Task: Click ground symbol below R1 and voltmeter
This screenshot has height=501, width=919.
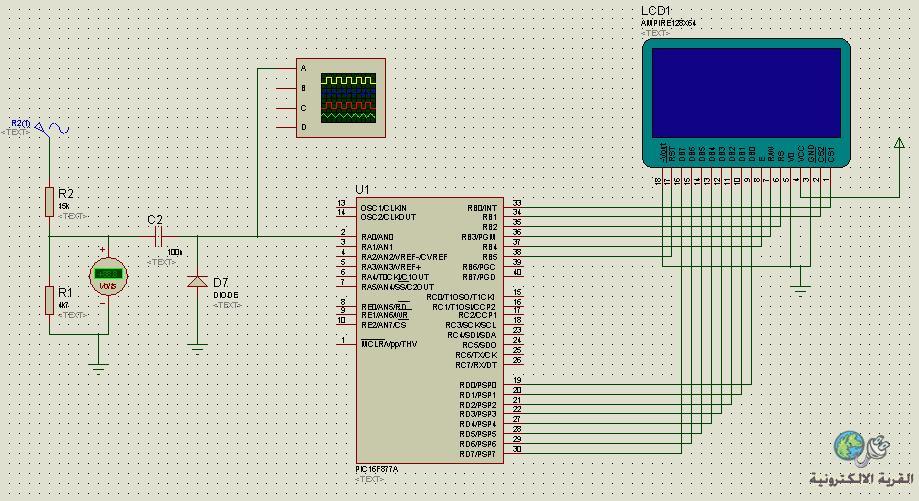Action: (98, 369)
